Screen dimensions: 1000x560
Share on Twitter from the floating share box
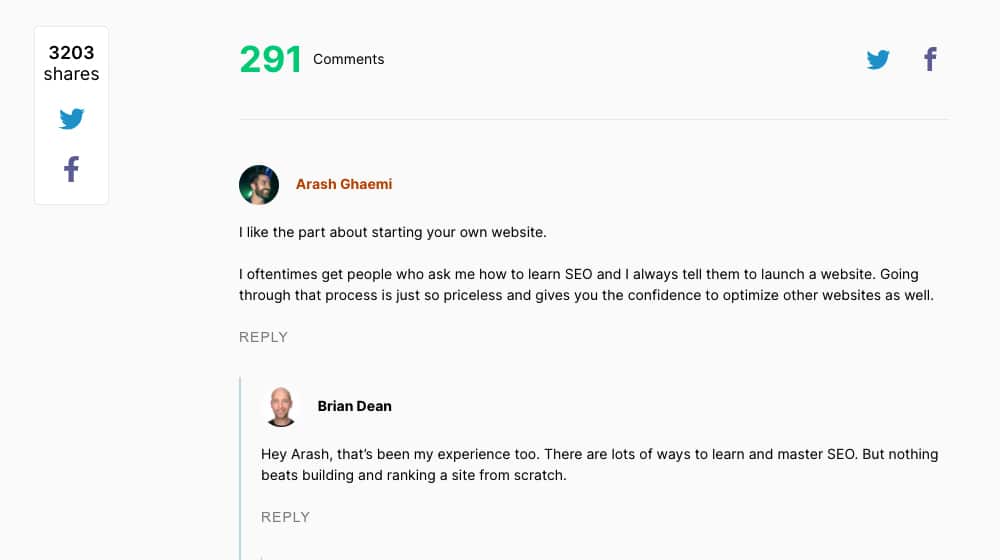click(x=71, y=119)
